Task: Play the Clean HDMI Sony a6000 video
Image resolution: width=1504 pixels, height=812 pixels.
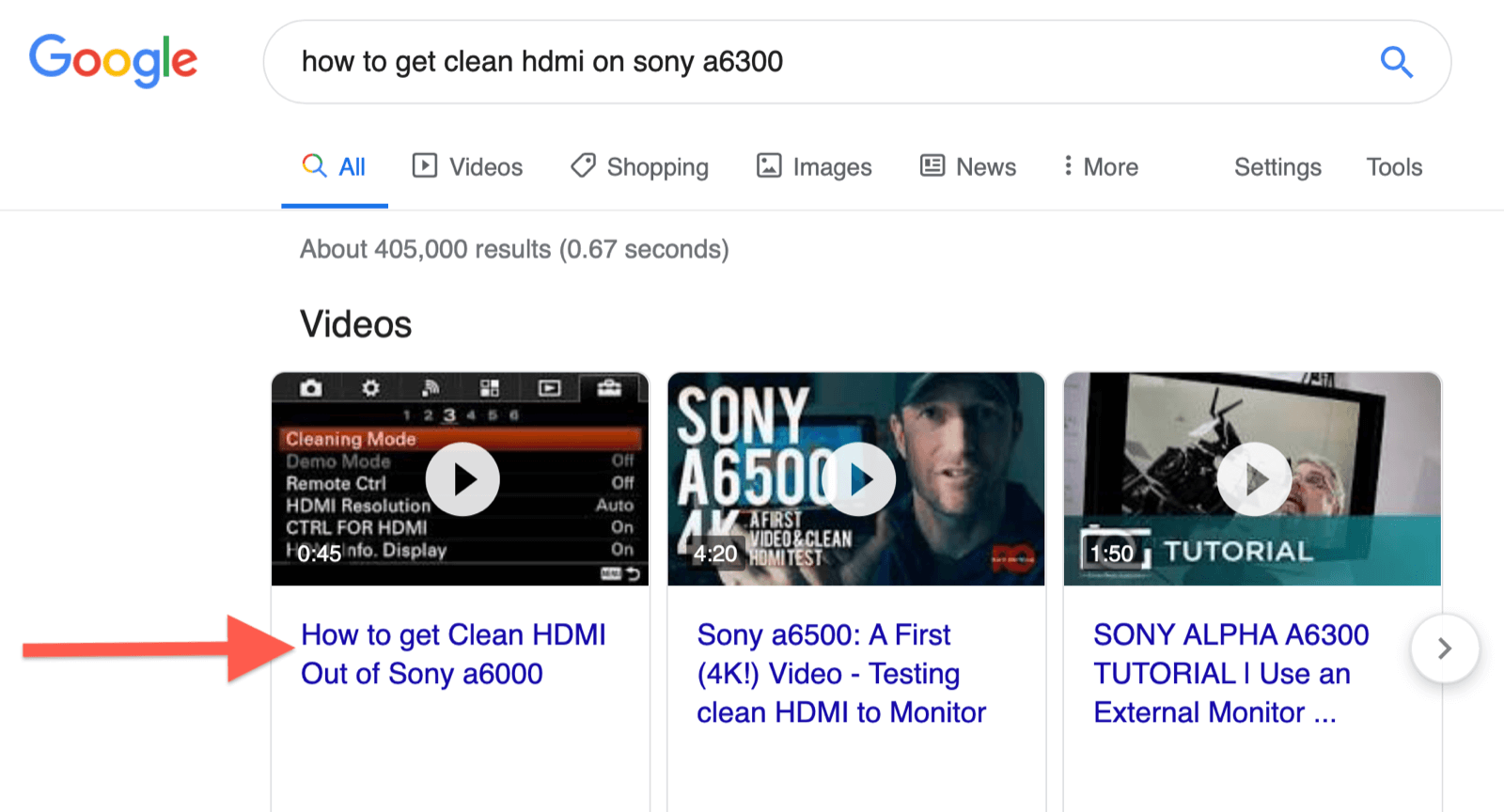Action: [x=462, y=479]
